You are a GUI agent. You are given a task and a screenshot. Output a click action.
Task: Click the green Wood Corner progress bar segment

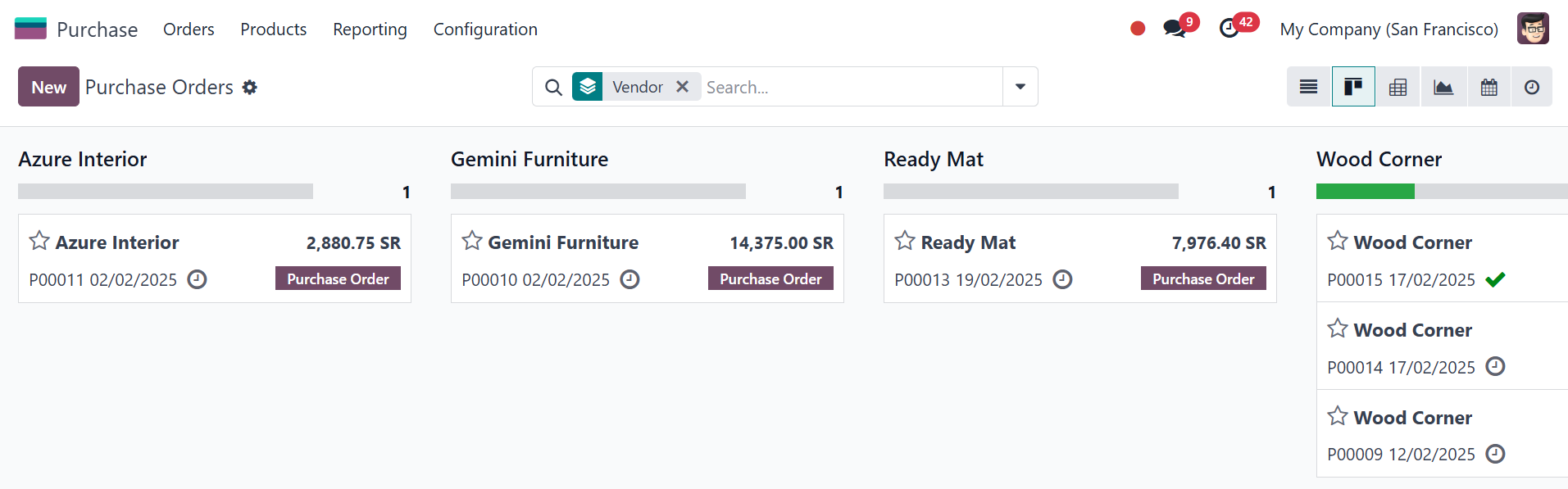click(1365, 192)
